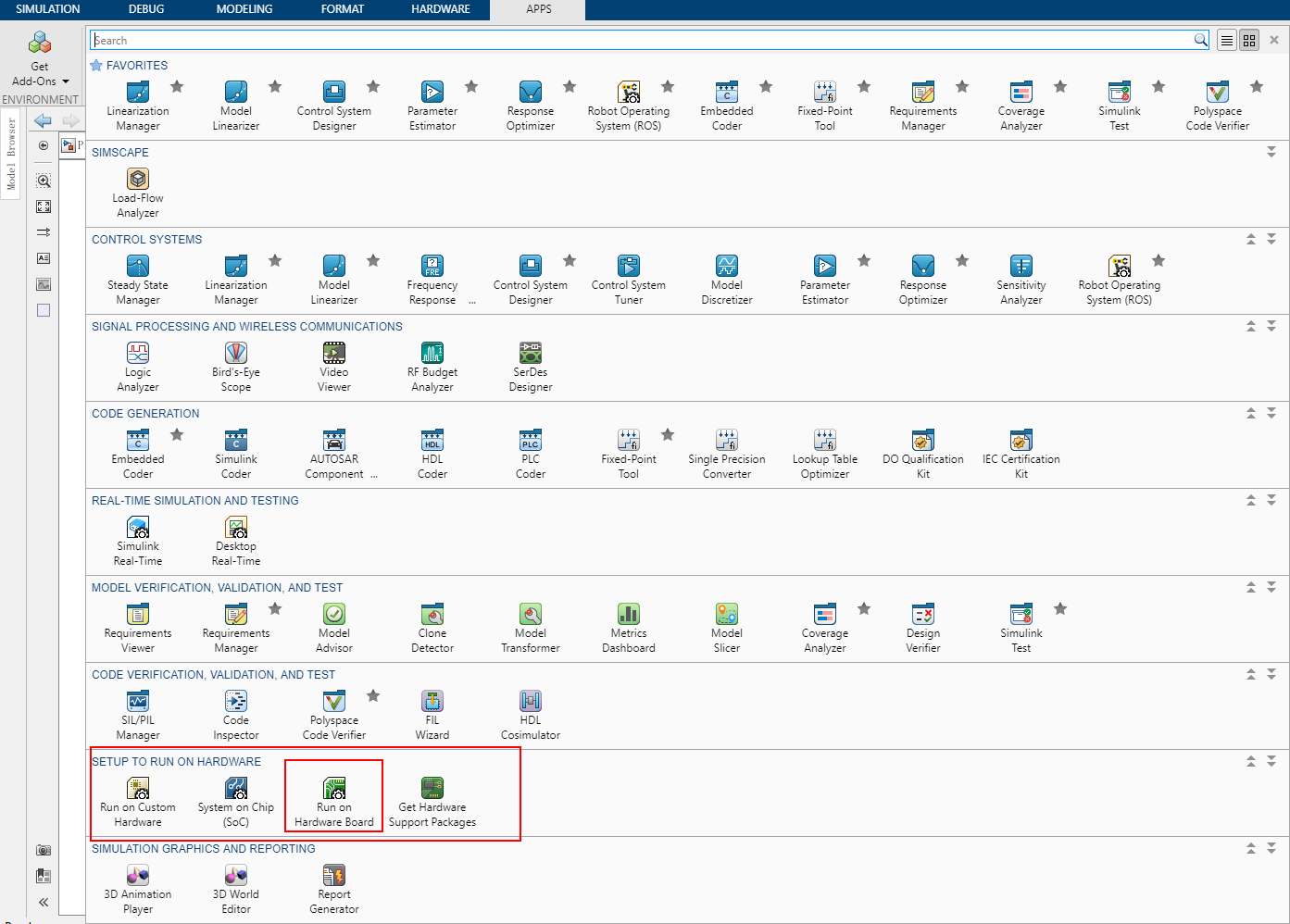Open Get Hardware Support Packages
Image resolution: width=1290 pixels, height=924 pixels.
[x=432, y=802]
